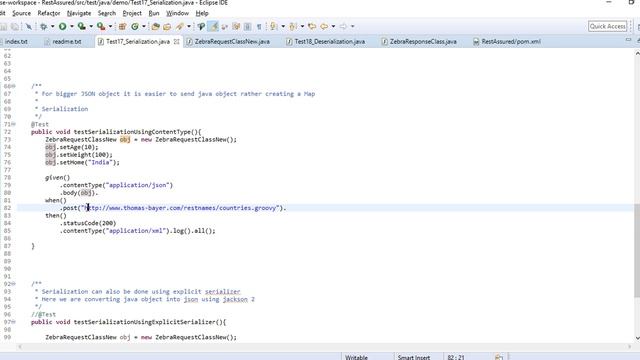
Task: Open the Help menu
Action: pos(202,13)
